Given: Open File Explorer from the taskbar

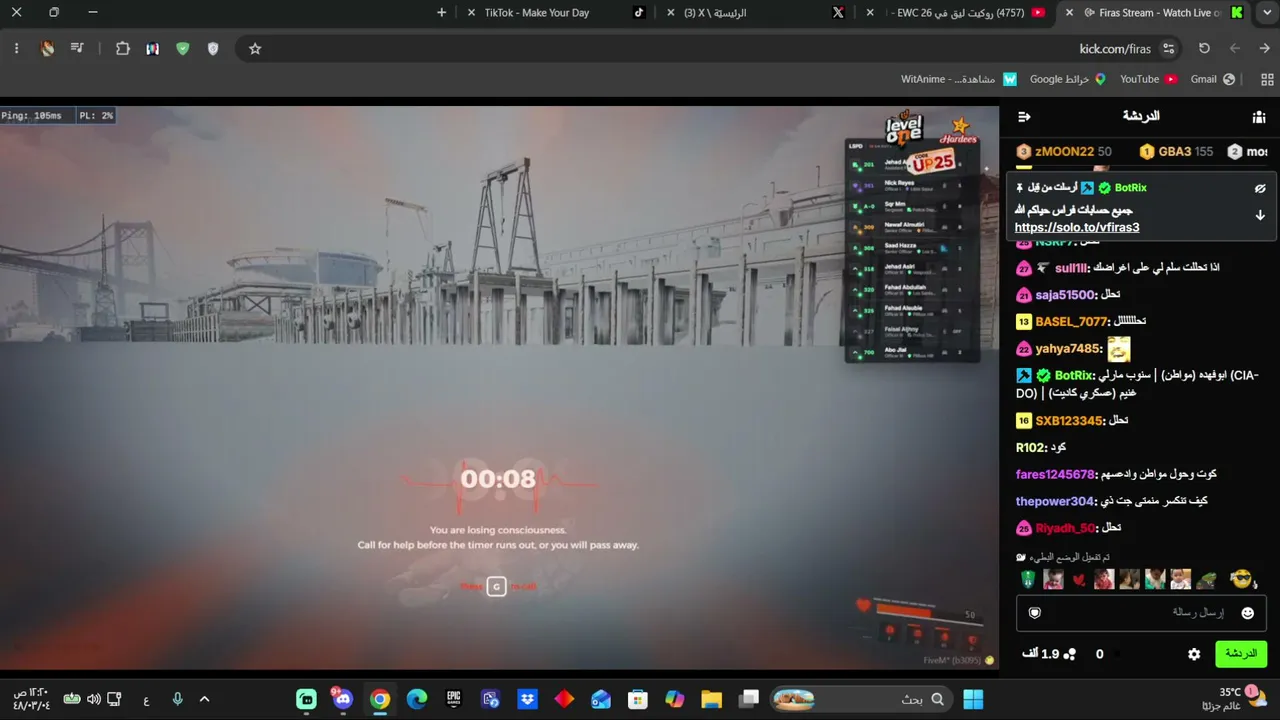Looking at the screenshot, I should pos(711,699).
